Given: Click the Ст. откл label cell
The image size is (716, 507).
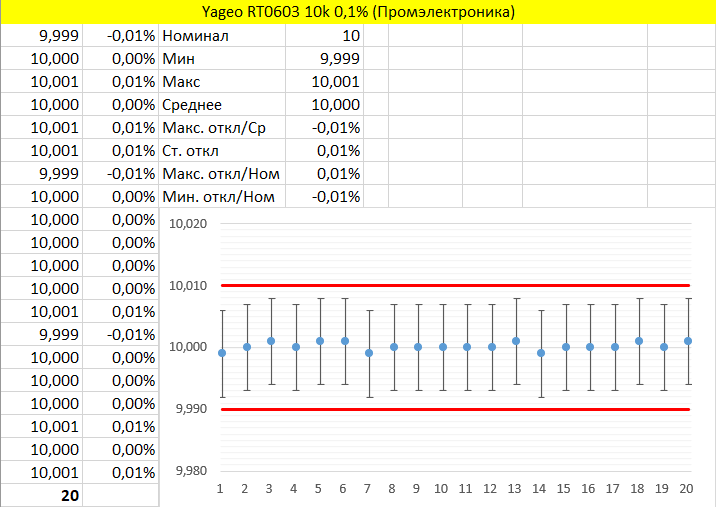Looking at the screenshot, I should click(222, 151).
